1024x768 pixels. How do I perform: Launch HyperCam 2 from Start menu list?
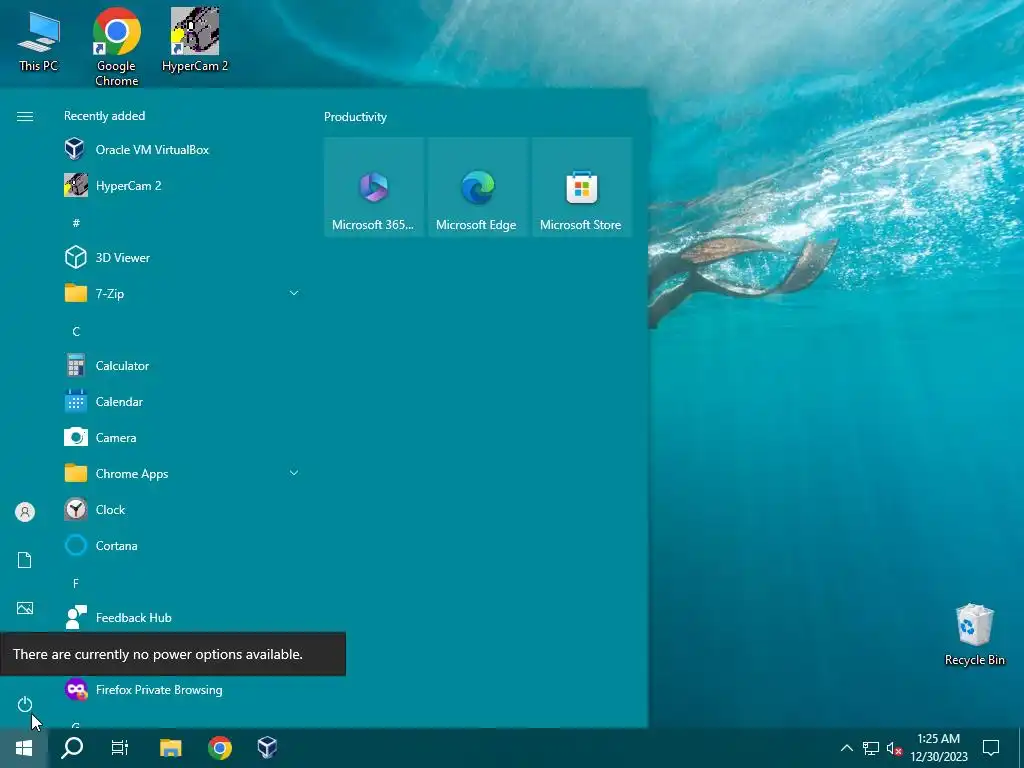point(182,185)
